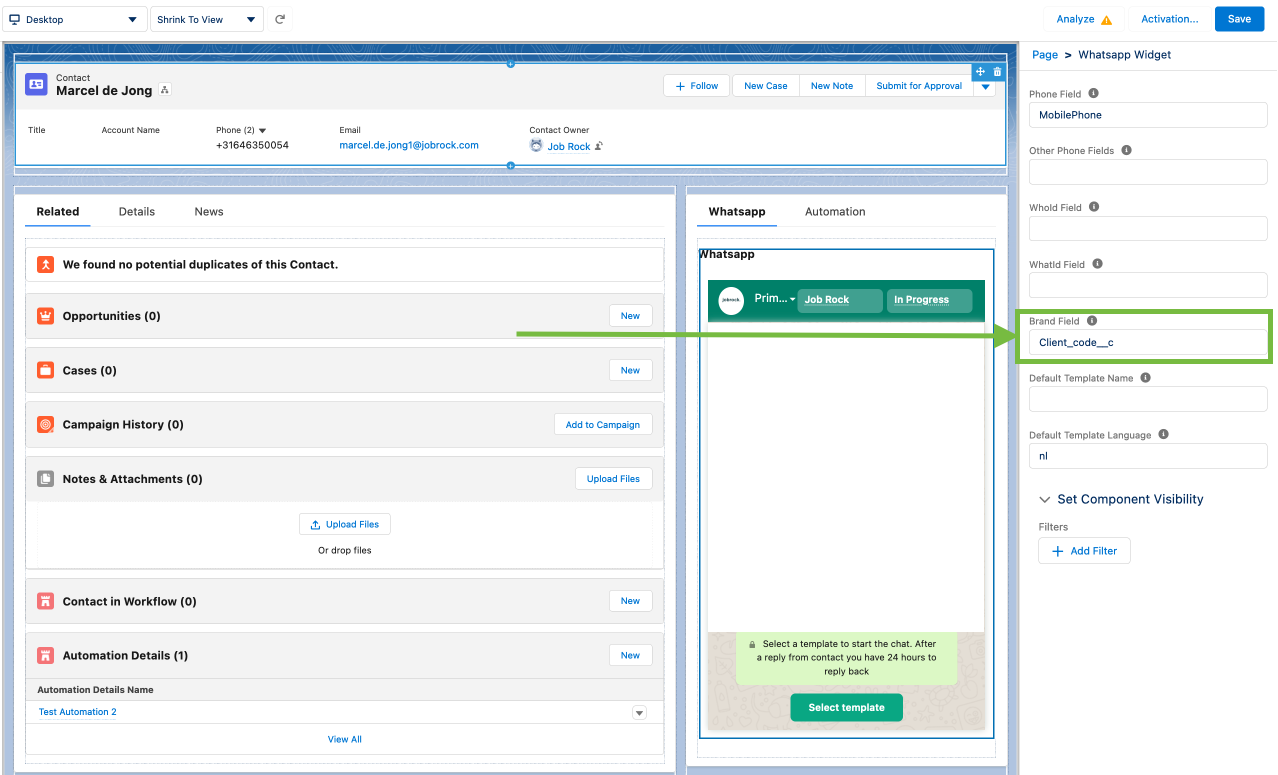Click Submit for Approval button
The width and height of the screenshot is (1278, 775).
tap(919, 86)
